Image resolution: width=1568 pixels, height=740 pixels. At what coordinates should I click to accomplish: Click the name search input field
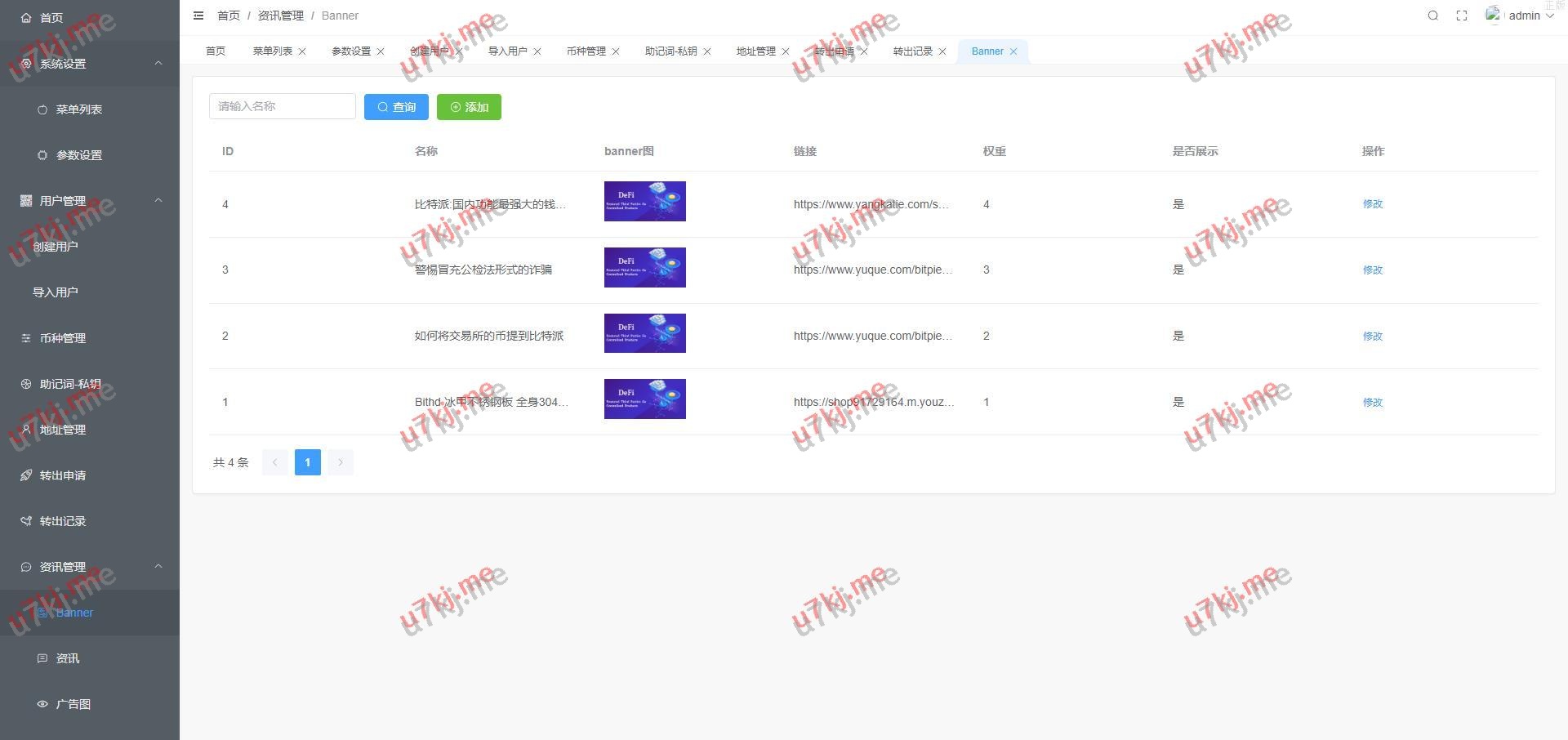pyautogui.click(x=282, y=106)
